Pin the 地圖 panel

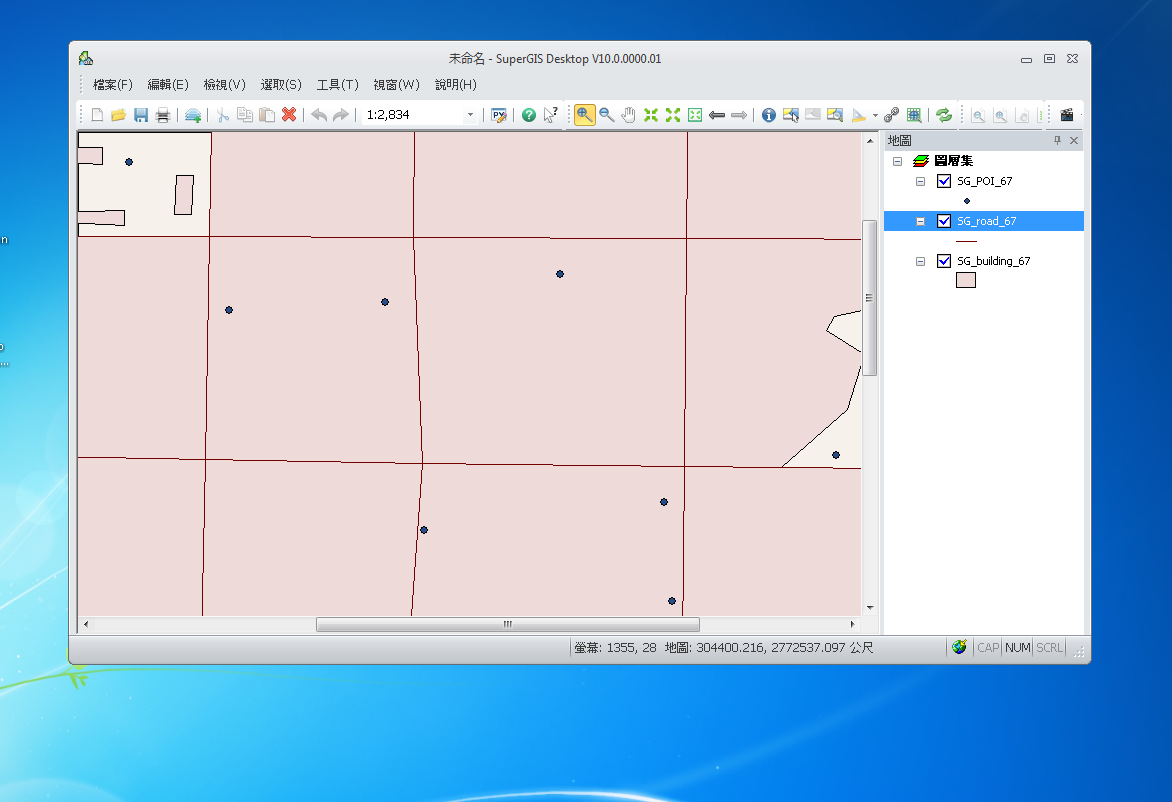1057,141
